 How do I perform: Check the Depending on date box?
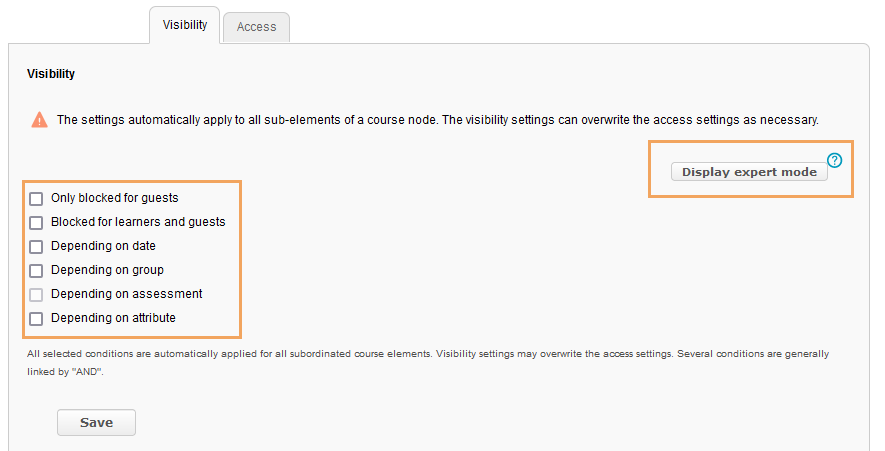tap(36, 247)
